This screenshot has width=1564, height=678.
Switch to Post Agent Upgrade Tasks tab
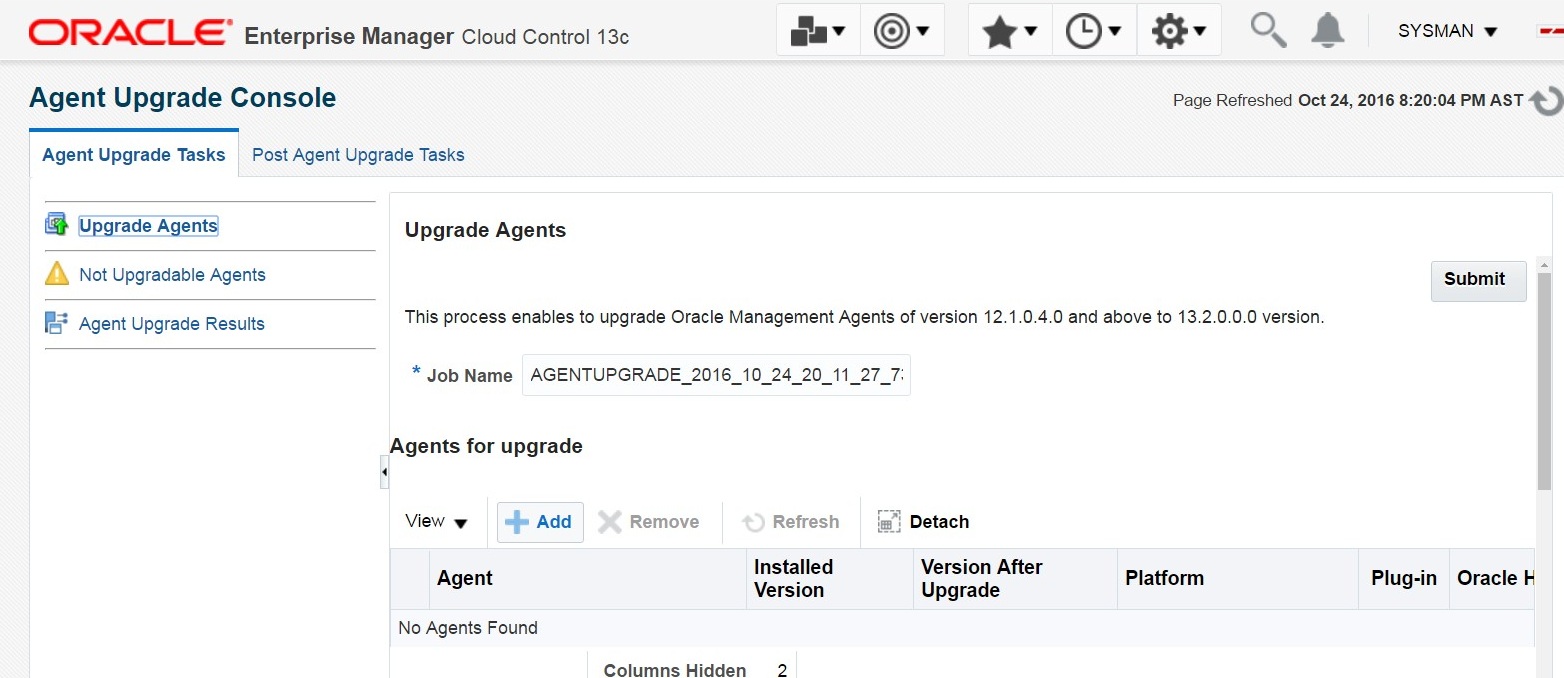click(x=358, y=155)
